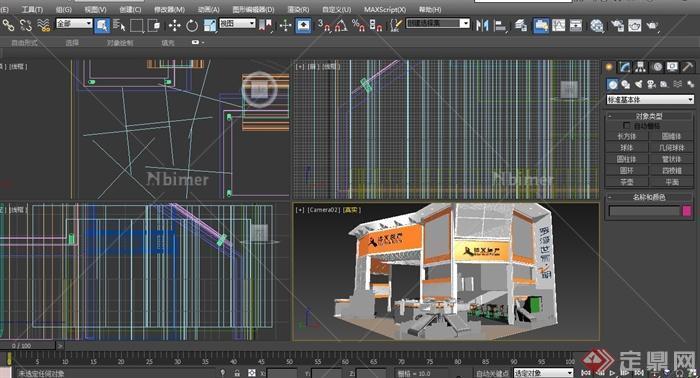Image resolution: width=700 pixels, height=378 pixels.
Task: Open the 工具(T) menu
Action: [x=32, y=9]
